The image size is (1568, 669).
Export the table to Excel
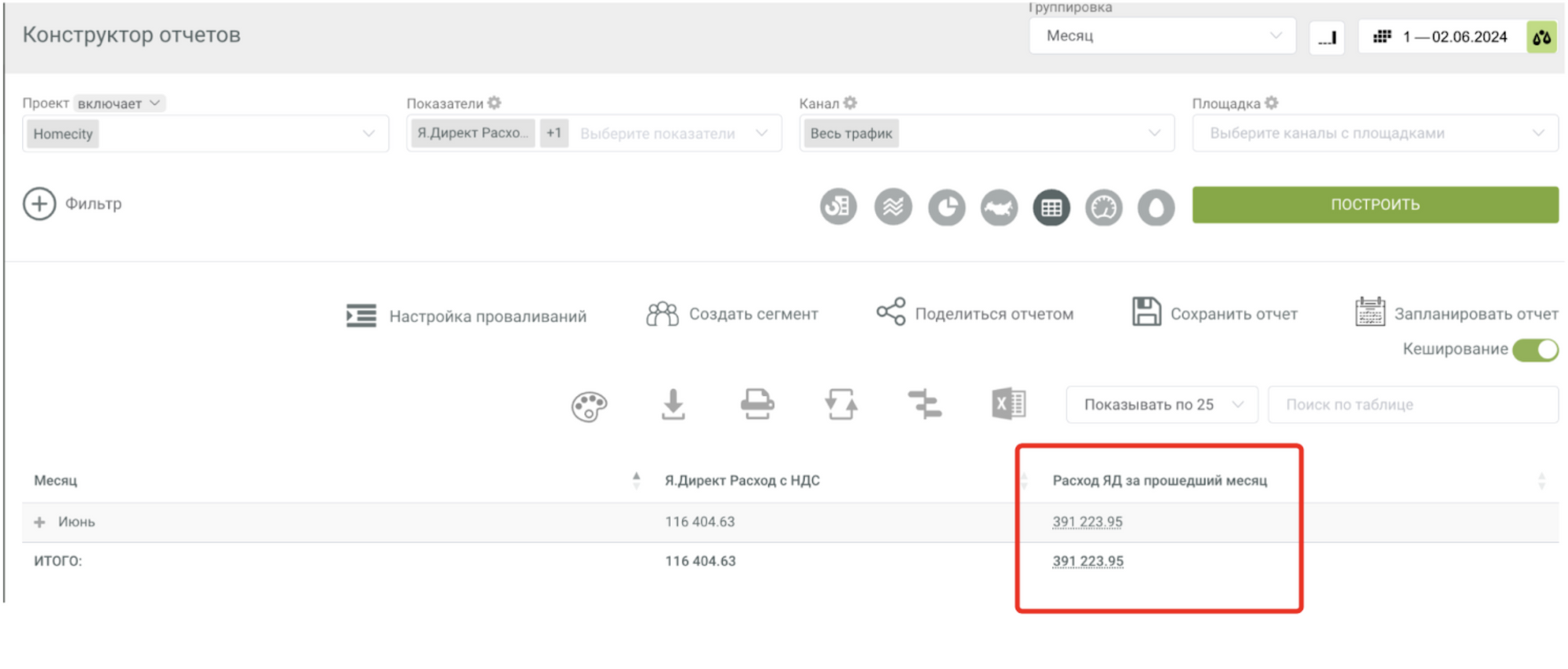(x=1008, y=405)
